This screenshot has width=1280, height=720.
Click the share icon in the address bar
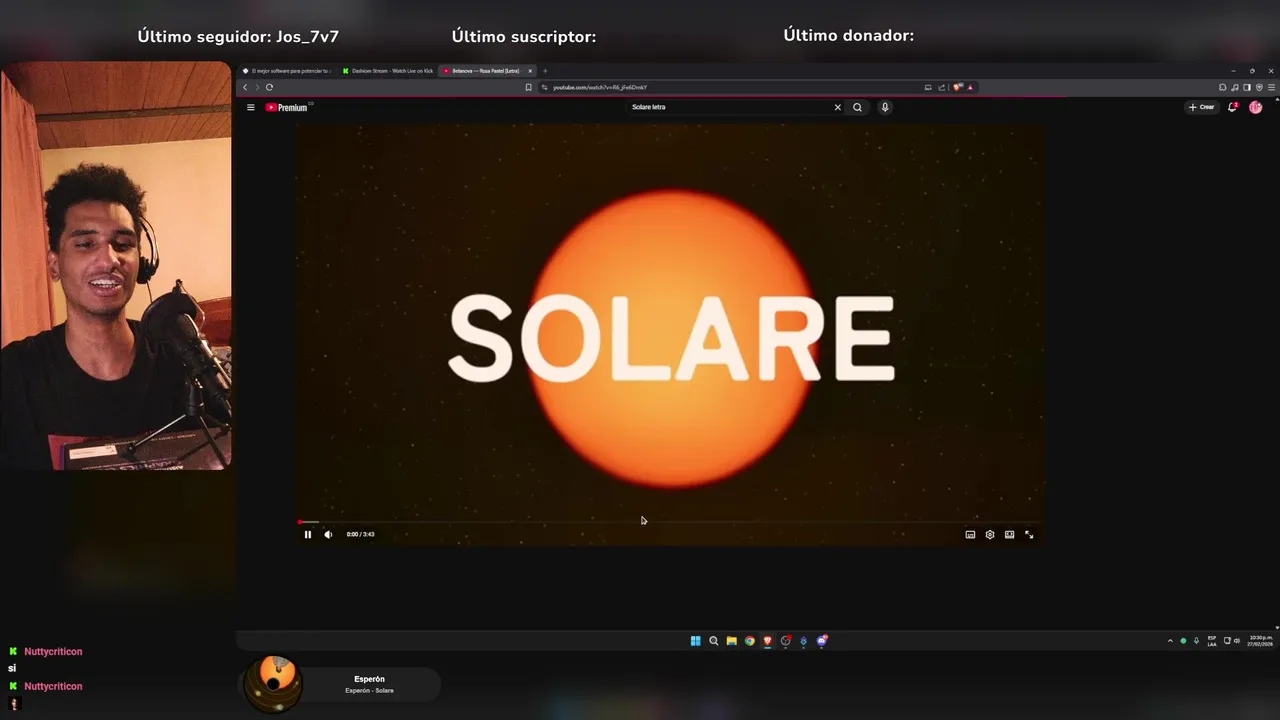pyautogui.click(x=942, y=87)
